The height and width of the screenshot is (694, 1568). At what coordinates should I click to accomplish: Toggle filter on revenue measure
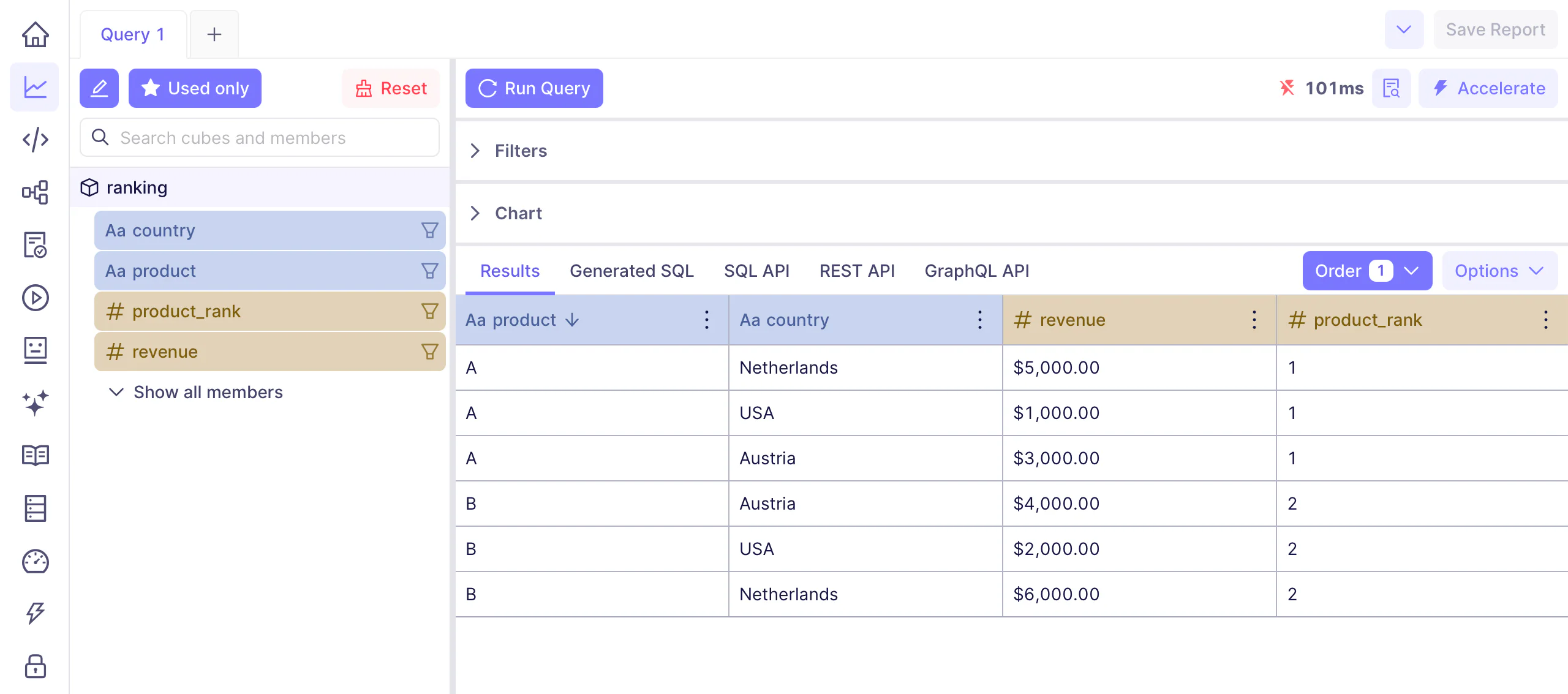pos(429,352)
